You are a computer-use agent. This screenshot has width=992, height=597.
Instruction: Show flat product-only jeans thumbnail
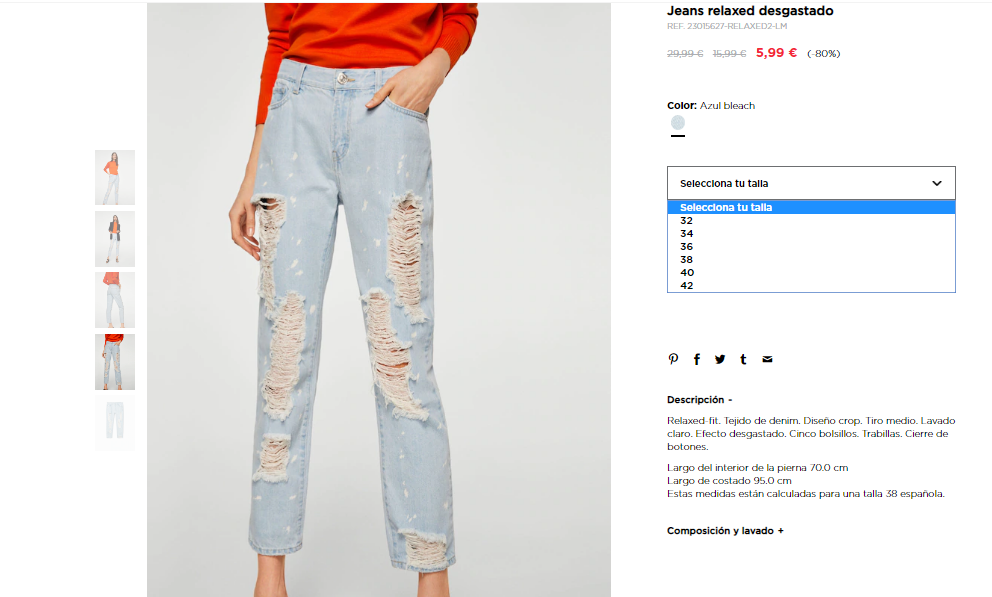pyautogui.click(x=115, y=422)
